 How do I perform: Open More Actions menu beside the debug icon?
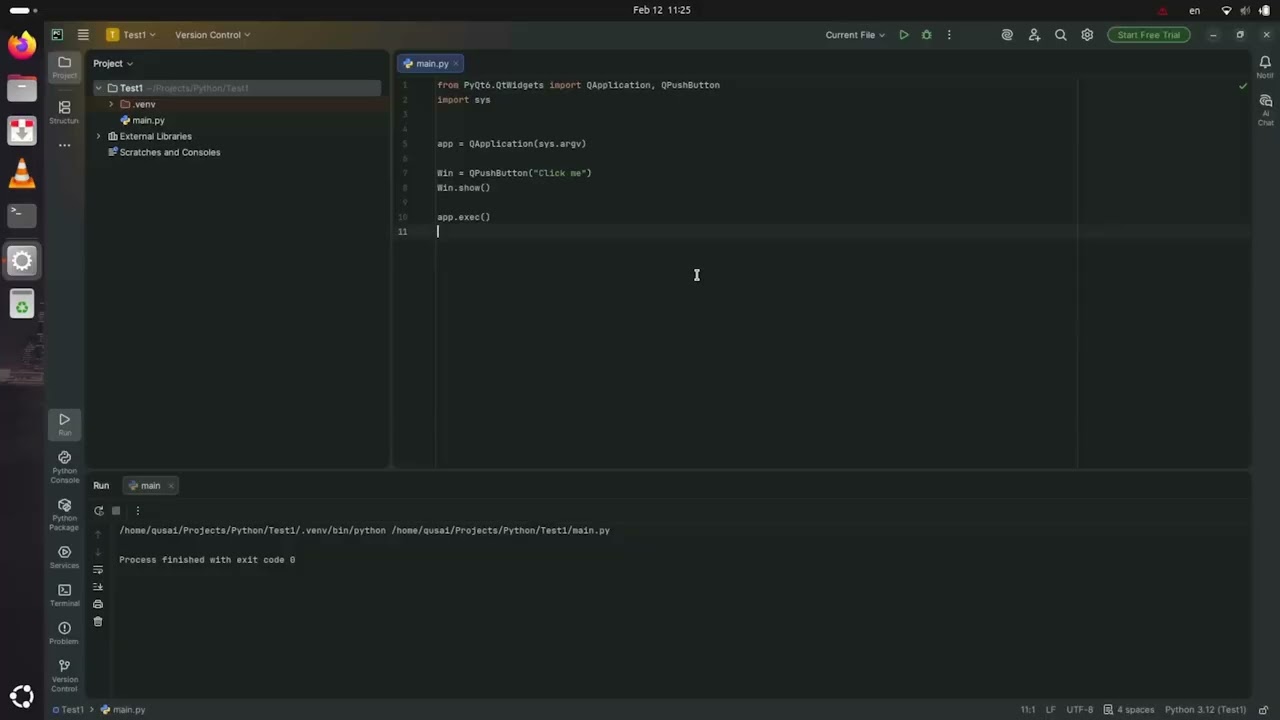tap(949, 35)
